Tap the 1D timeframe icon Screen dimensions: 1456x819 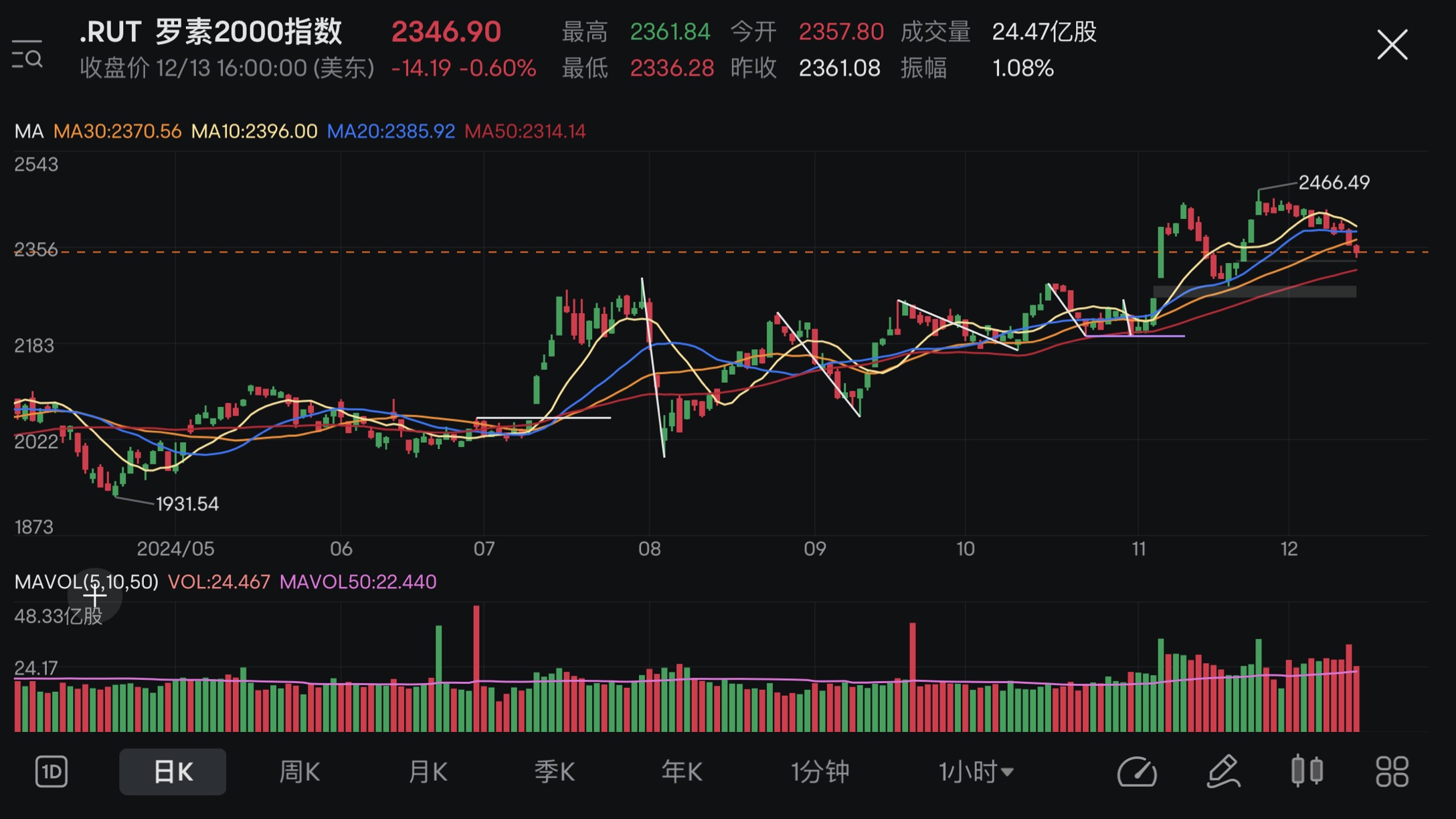coord(52,772)
